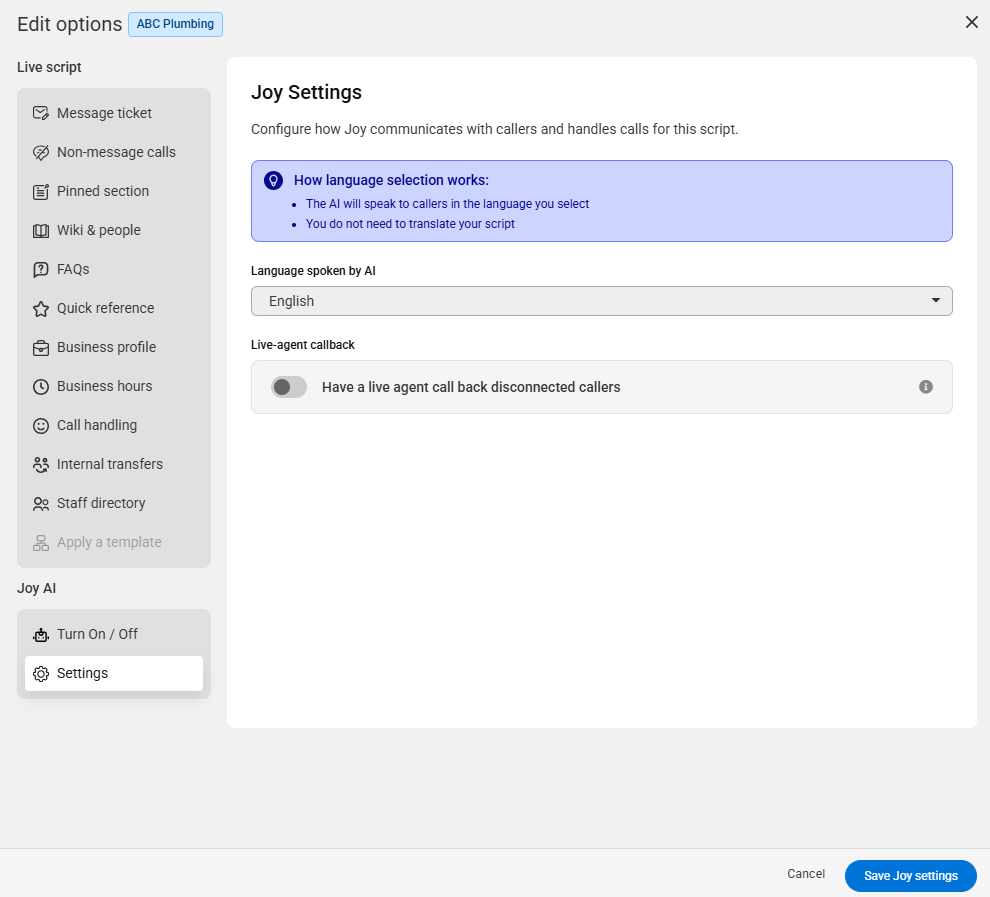Click the Wiki & people book icon
This screenshot has height=897, width=990.
click(x=41, y=231)
